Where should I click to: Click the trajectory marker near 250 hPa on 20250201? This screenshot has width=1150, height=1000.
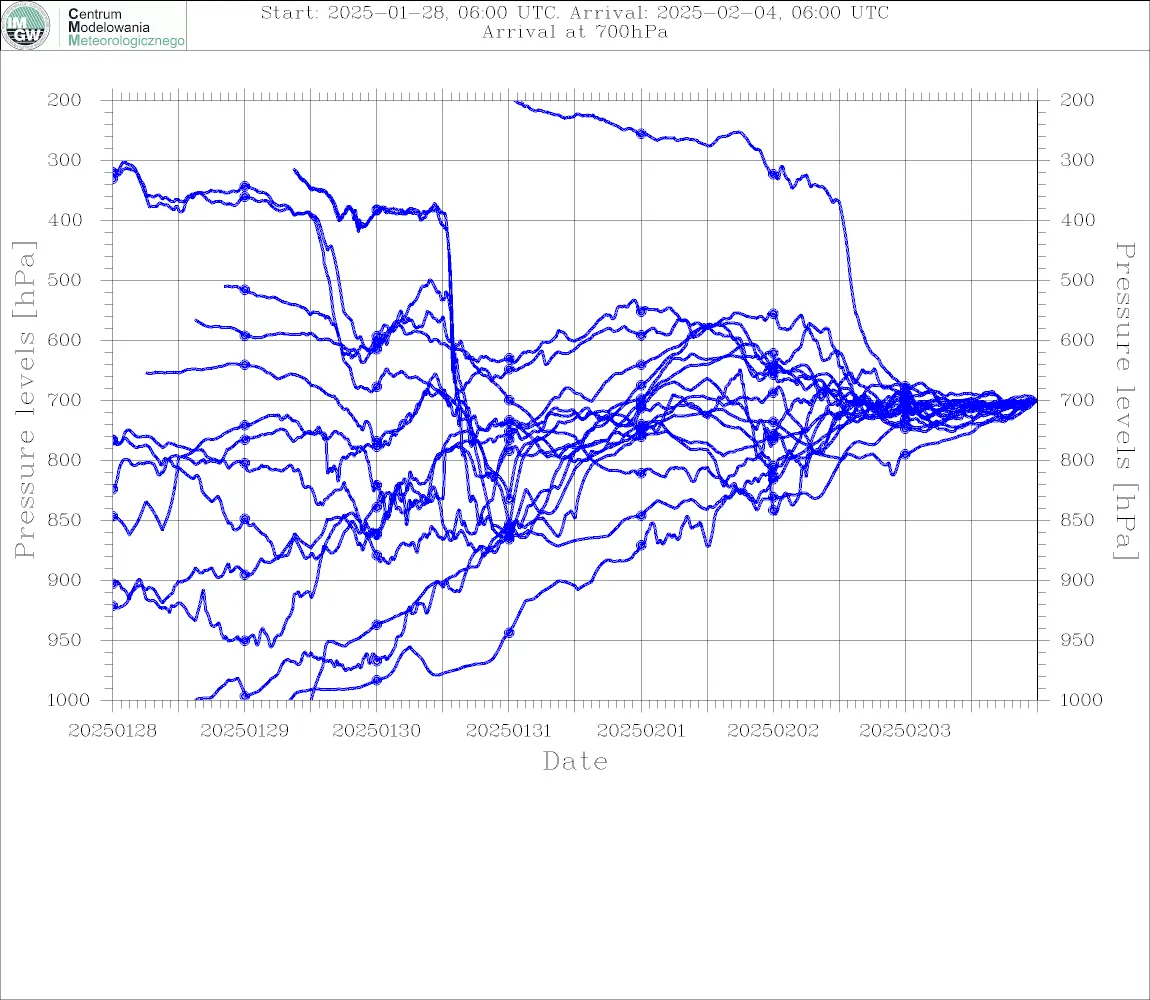(x=641, y=134)
